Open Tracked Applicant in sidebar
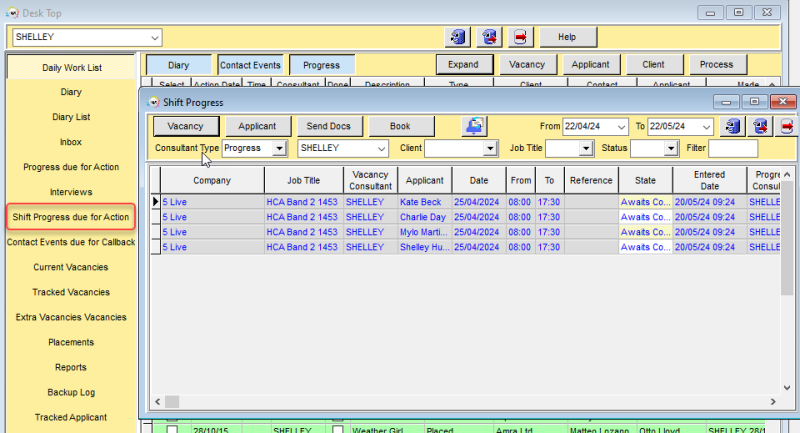Viewport: 800px width, 433px height. coord(71,417)
